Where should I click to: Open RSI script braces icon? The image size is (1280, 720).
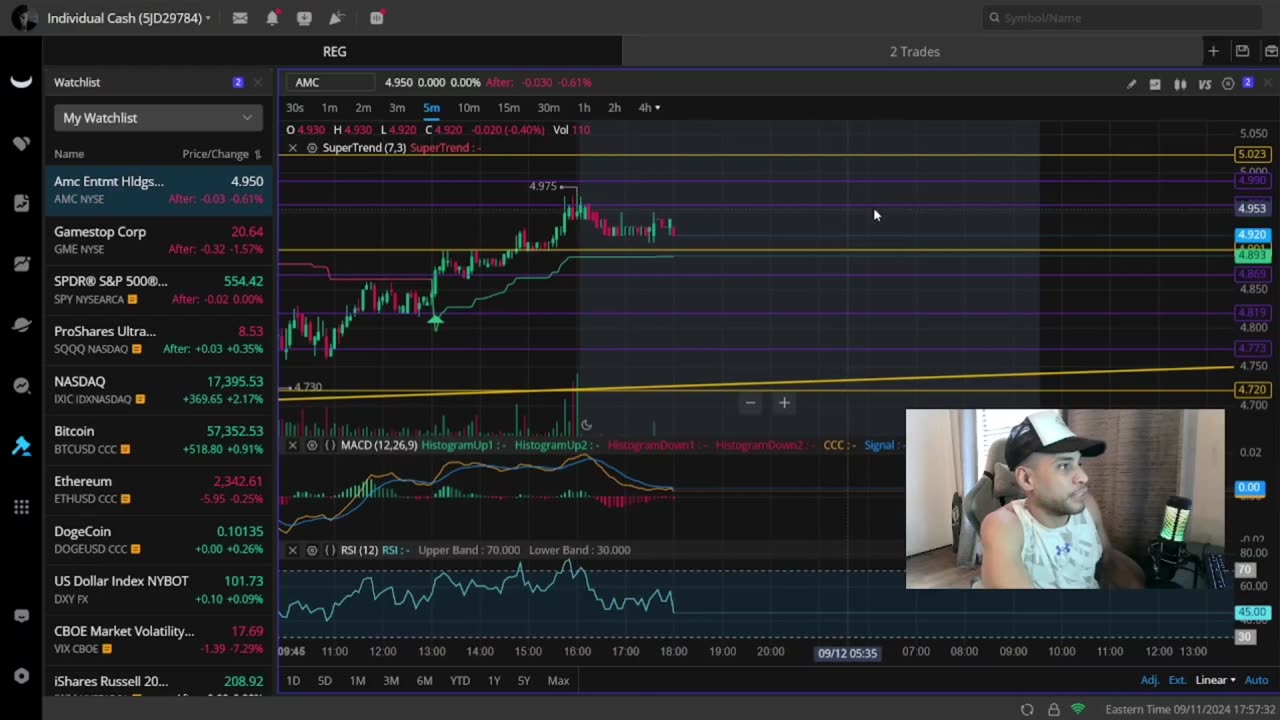click(330, 550)
